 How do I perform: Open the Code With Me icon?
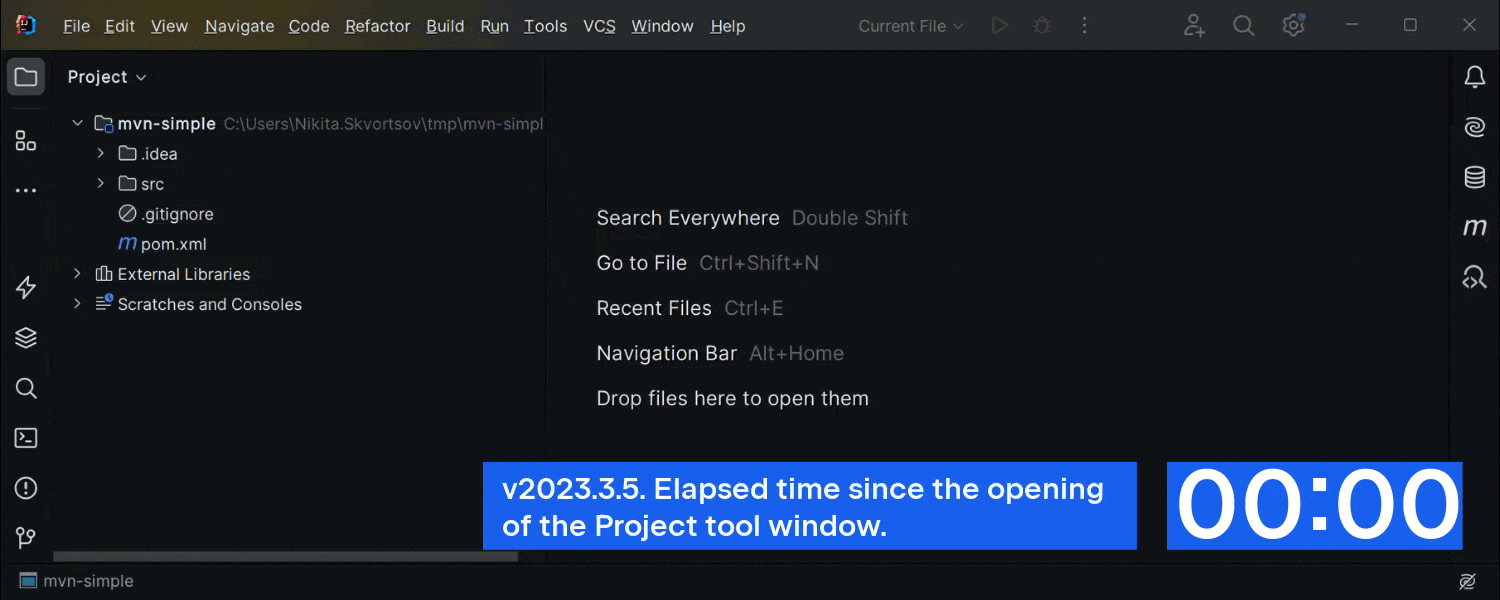tap(1194, 26)
